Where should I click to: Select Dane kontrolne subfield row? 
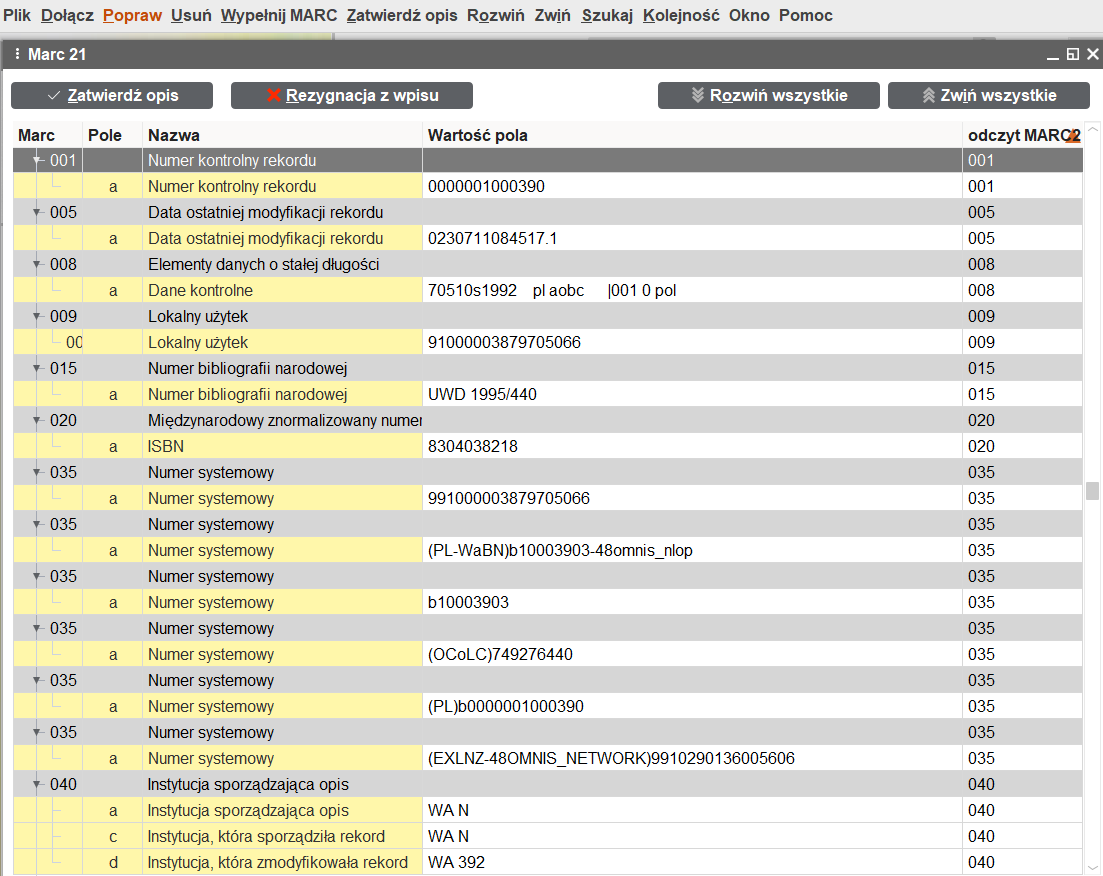pos(547,291)
